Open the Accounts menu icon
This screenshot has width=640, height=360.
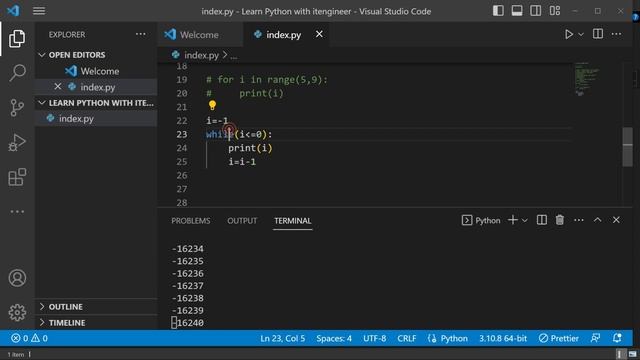coord(17,278)
